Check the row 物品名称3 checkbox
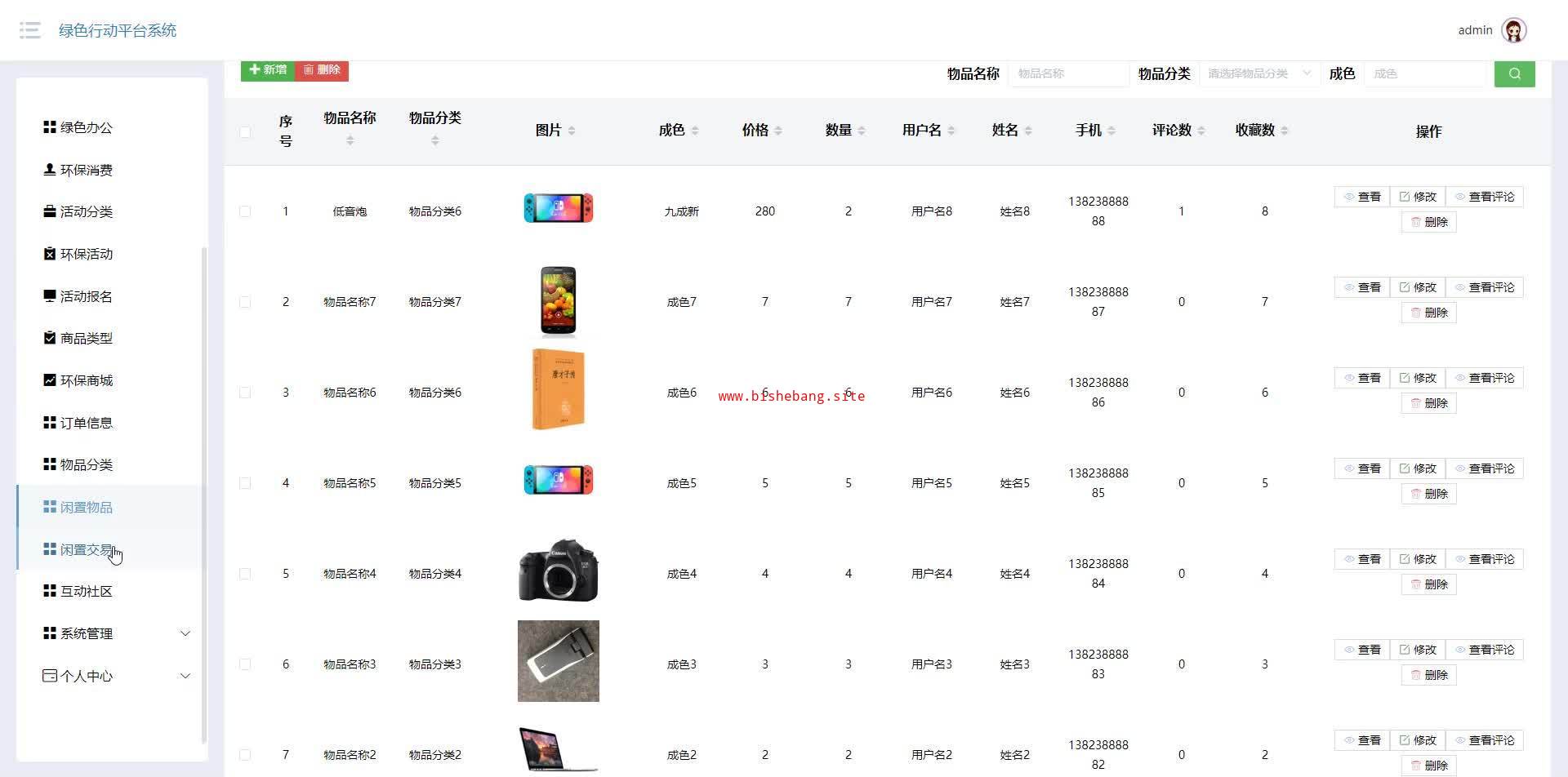The height and width of the screenshot is (777, 1568). [x=245, y=664]
